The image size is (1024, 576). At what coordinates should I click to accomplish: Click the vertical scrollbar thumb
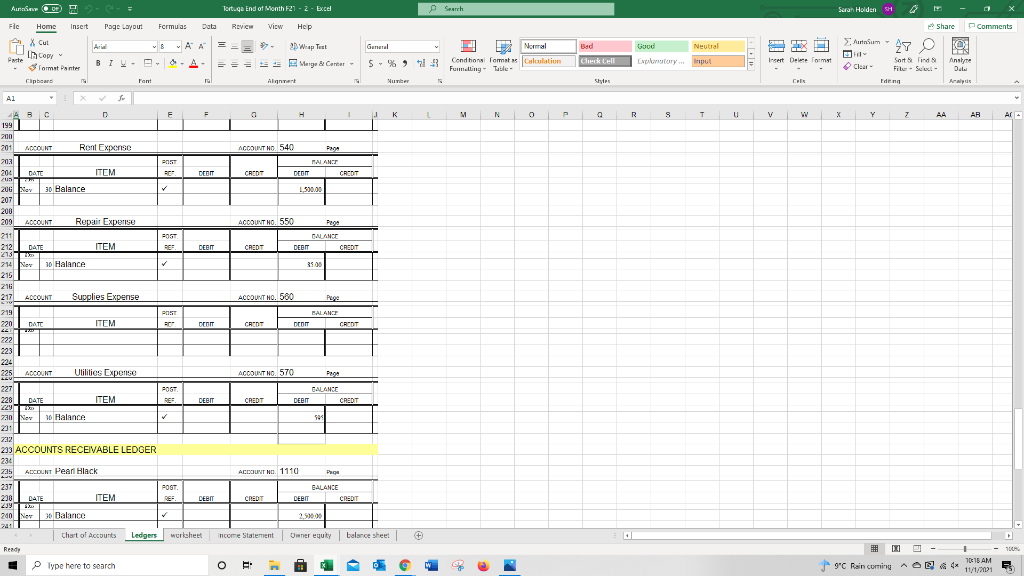tap(1018, 440)
